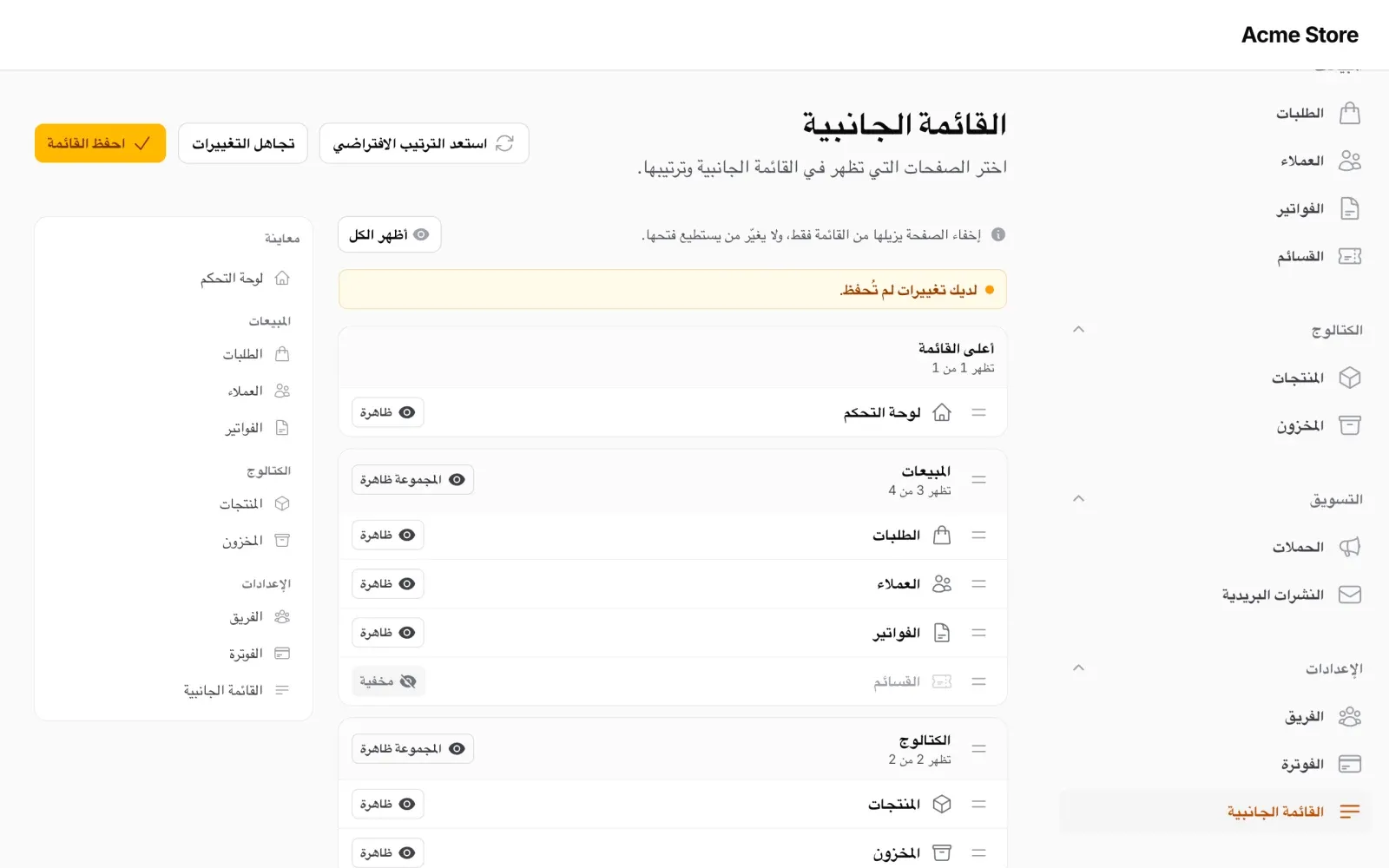The width and height of the screenshot is (1389, 868).
Task: Restore default order with استعد الترتيب الافتراضي
Action: tap(424, 143)
